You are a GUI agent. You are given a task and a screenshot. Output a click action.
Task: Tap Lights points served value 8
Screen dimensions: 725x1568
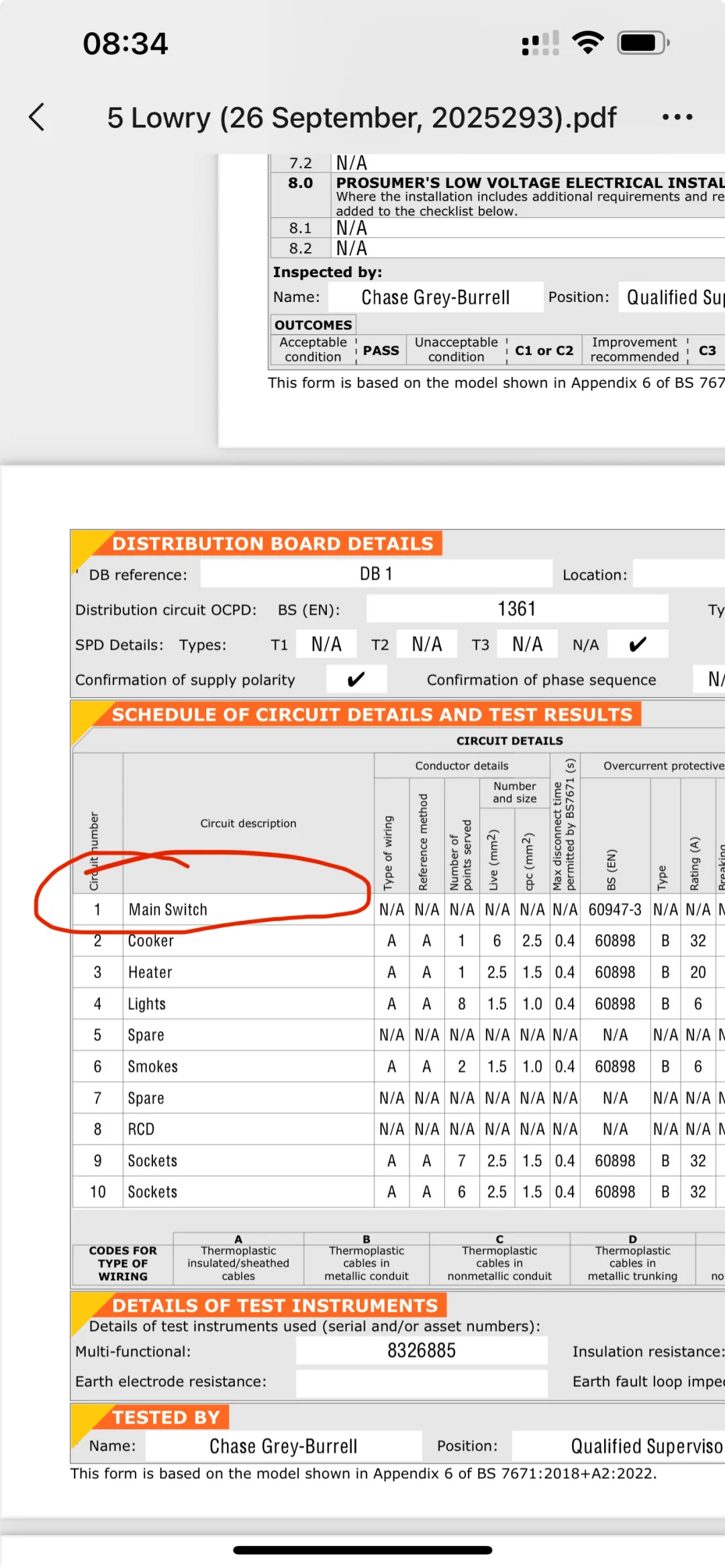click(462, 1004)
